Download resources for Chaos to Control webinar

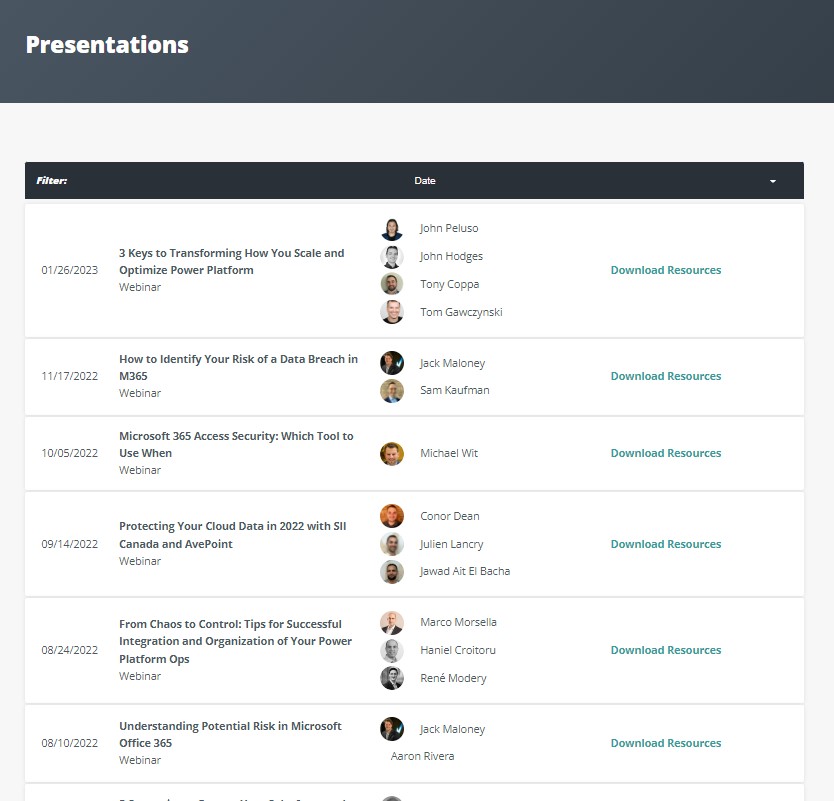[x=665, y=650]
